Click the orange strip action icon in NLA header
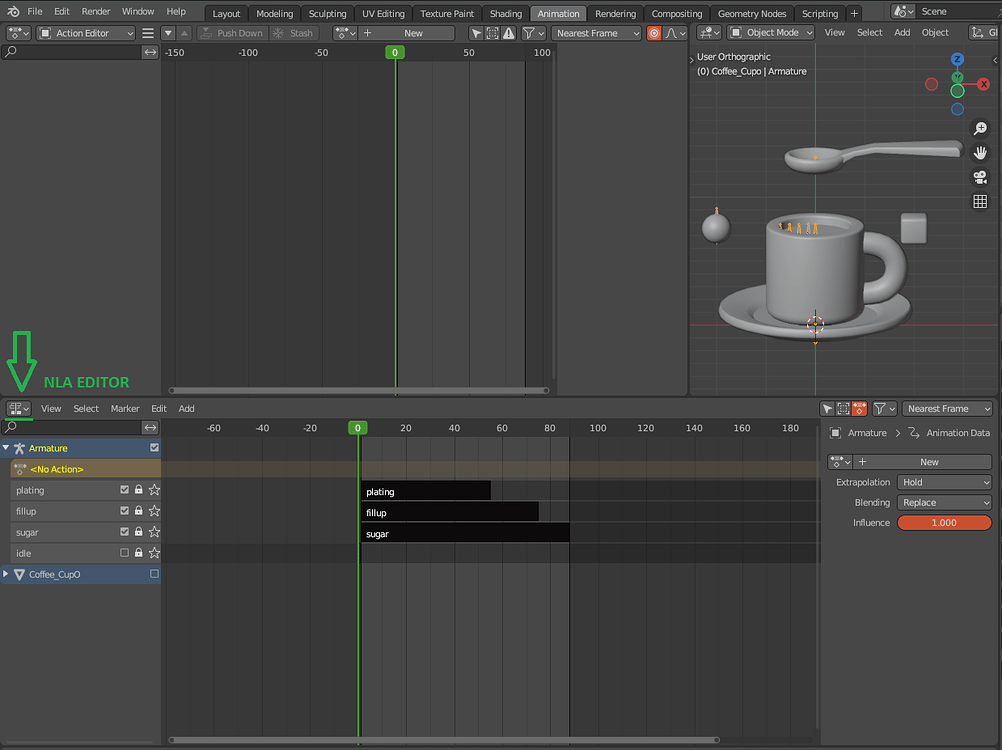The height and width of the screenshot is (750, 1002). tap(860, 408)
